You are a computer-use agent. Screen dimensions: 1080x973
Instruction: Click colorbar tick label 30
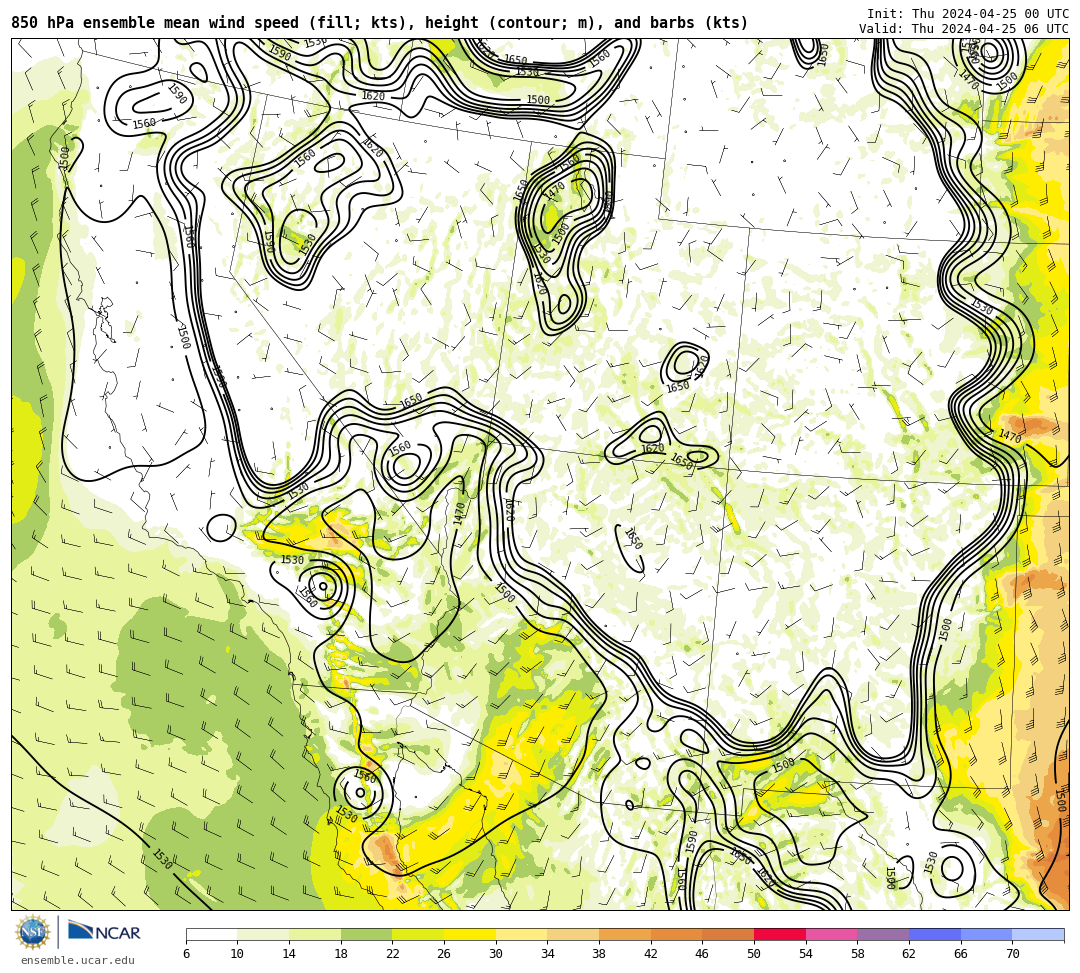[496, 954]
